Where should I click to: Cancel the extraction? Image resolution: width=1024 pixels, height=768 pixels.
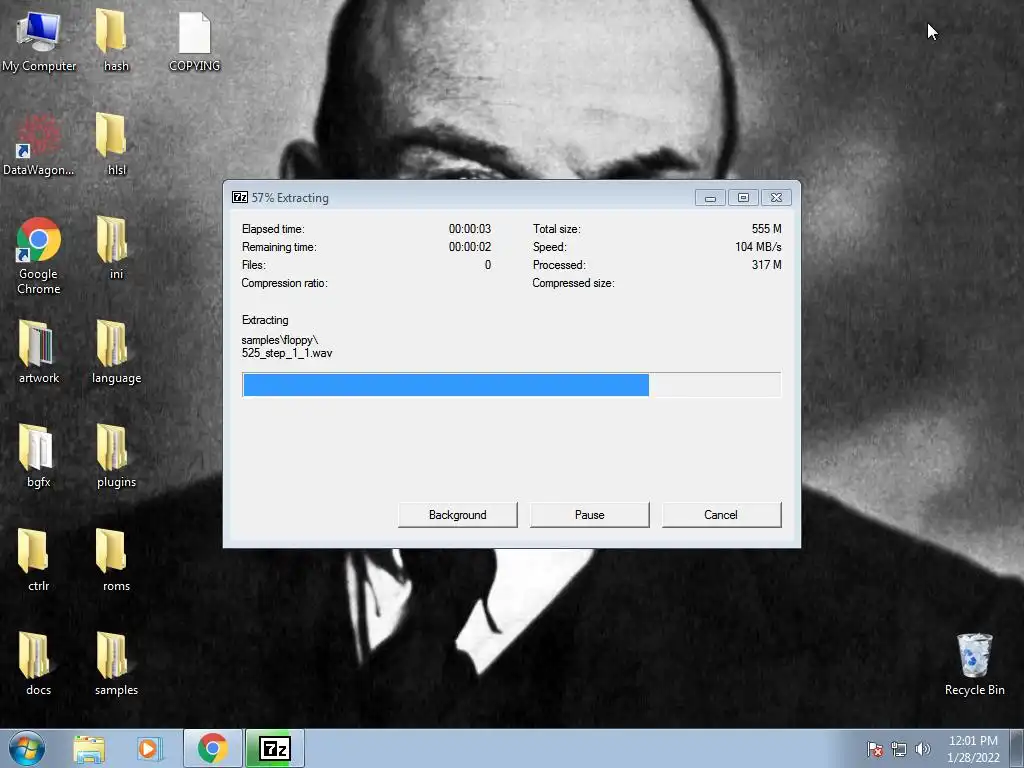[x=721, y=515]
